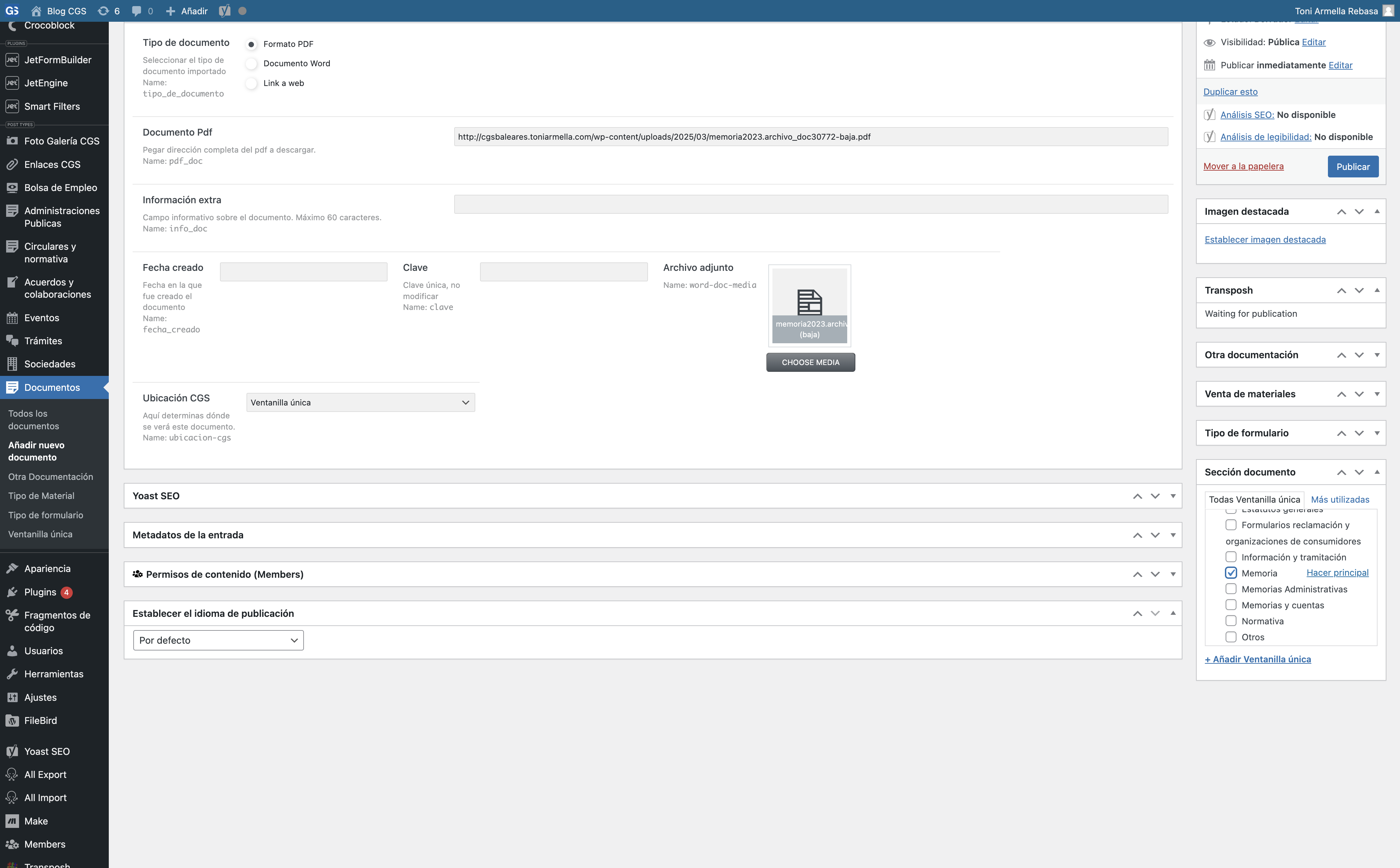Click the memoria2023 attached file thumbnail
The width and height of the screenshot is (1400, 868).
pyautogui.click(x=810, y=306)
